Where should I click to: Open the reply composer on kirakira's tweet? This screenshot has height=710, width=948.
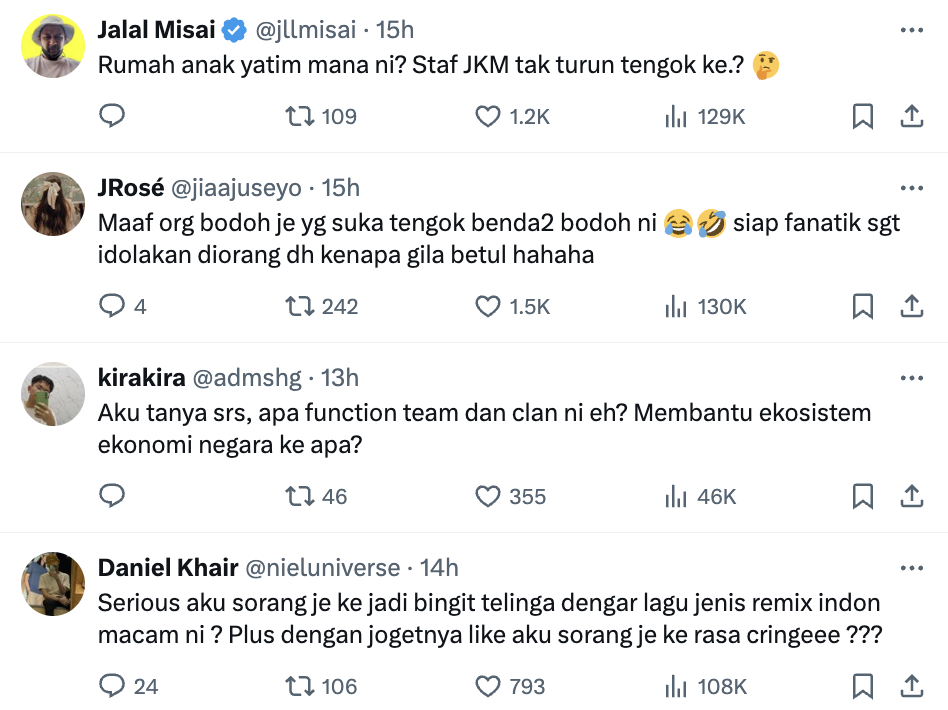(113, 497)
